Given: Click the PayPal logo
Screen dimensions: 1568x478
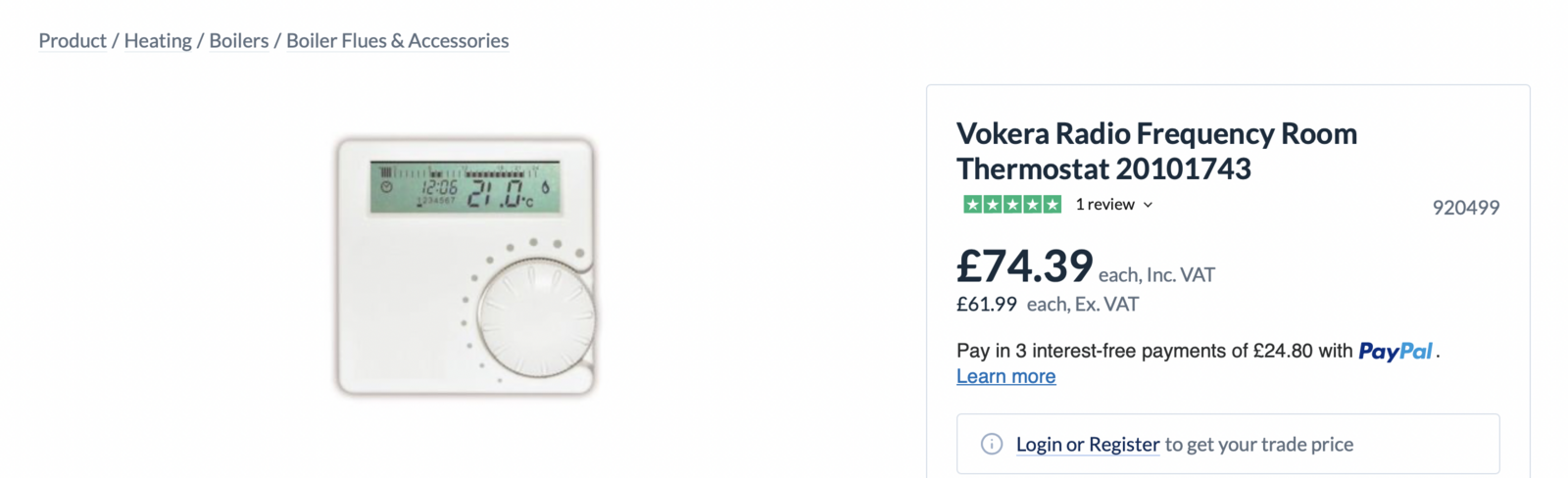Looking at the screenshot, I should pyautogui.click(x=1395, y=351).
